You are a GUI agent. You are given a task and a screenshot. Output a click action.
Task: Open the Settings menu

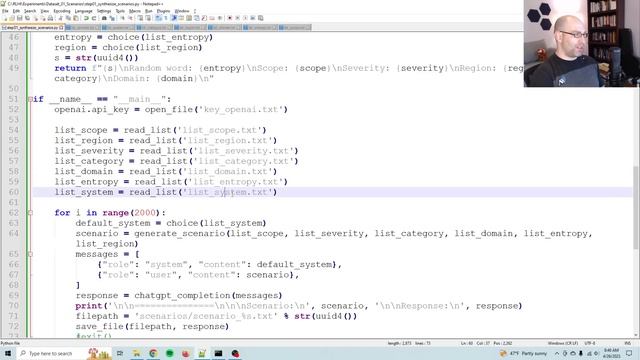[104, 11]
